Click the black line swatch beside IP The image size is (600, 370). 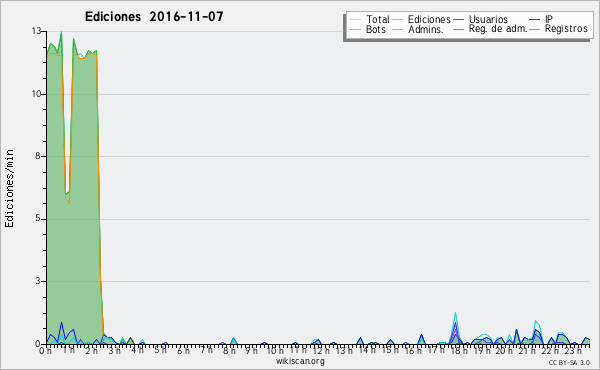535,20
